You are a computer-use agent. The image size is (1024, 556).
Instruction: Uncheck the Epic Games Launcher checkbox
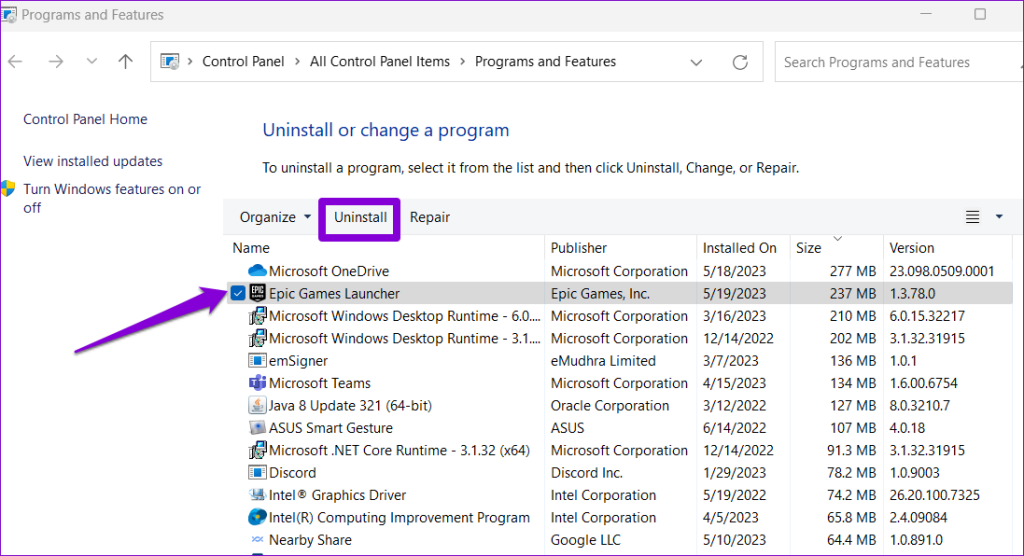click(x=238, y=293)
